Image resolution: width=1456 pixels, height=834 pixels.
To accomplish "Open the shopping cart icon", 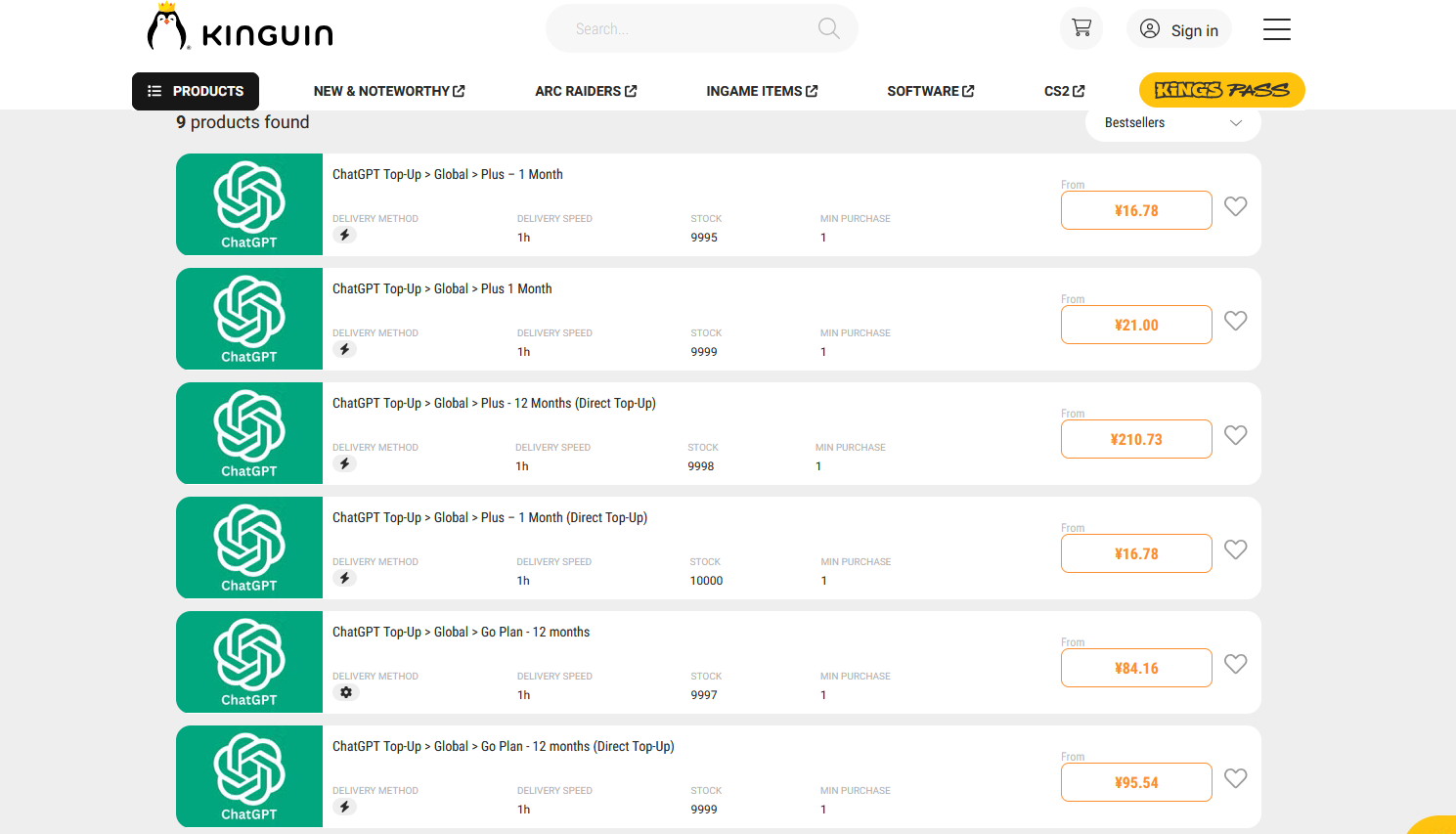I will click(1081, 28).
